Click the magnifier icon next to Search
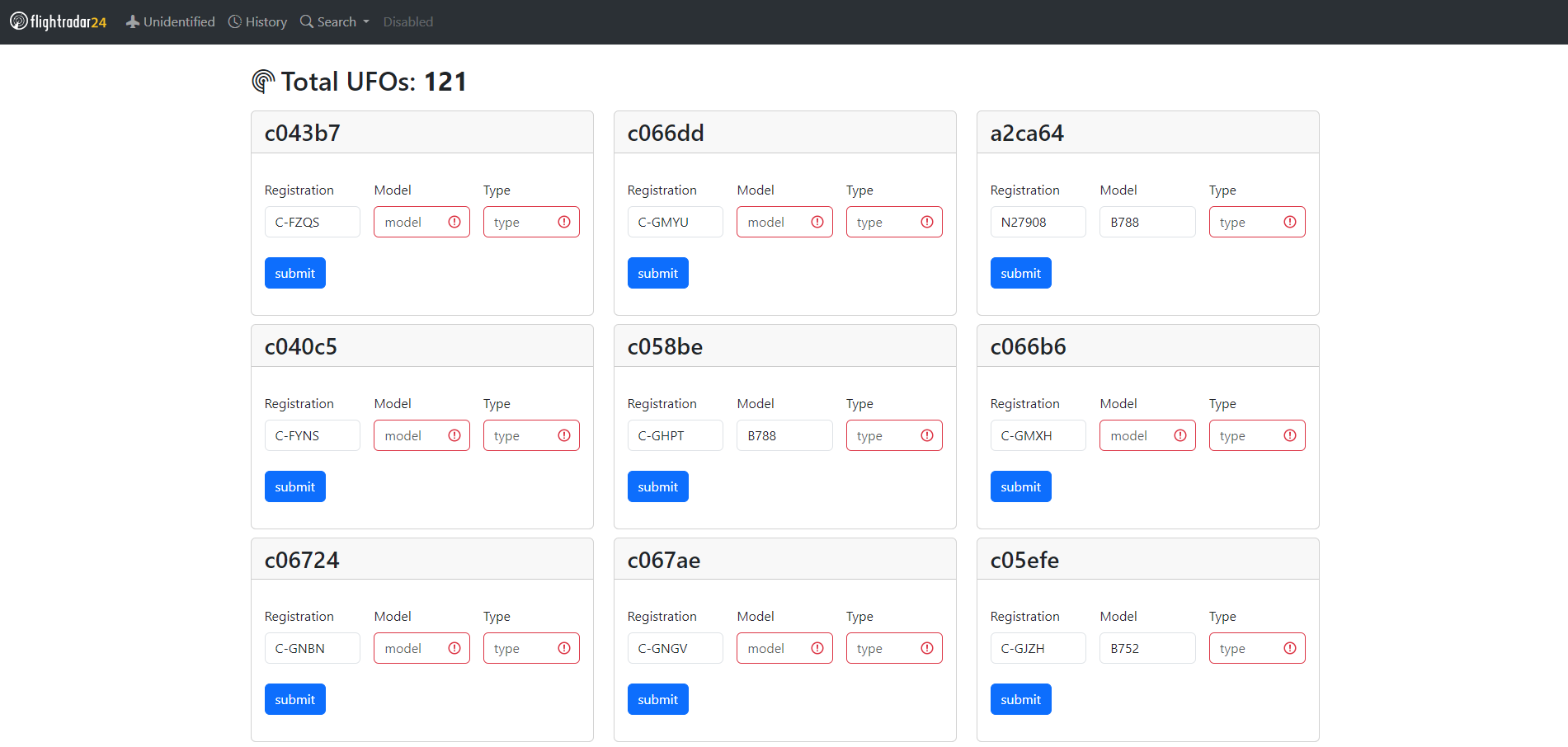1568x747 pixels. pos(307,21)
